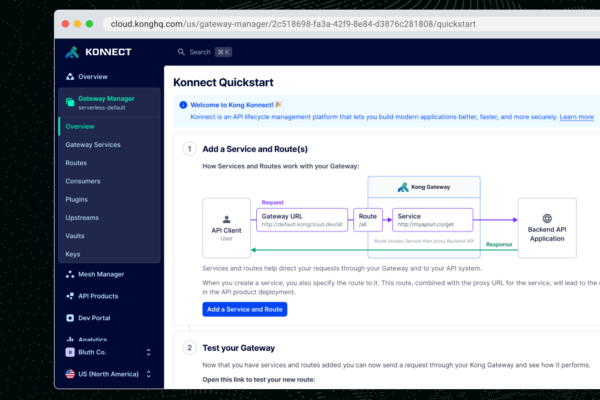Expand the Bluth Co. organization switcher

(148, 352)
